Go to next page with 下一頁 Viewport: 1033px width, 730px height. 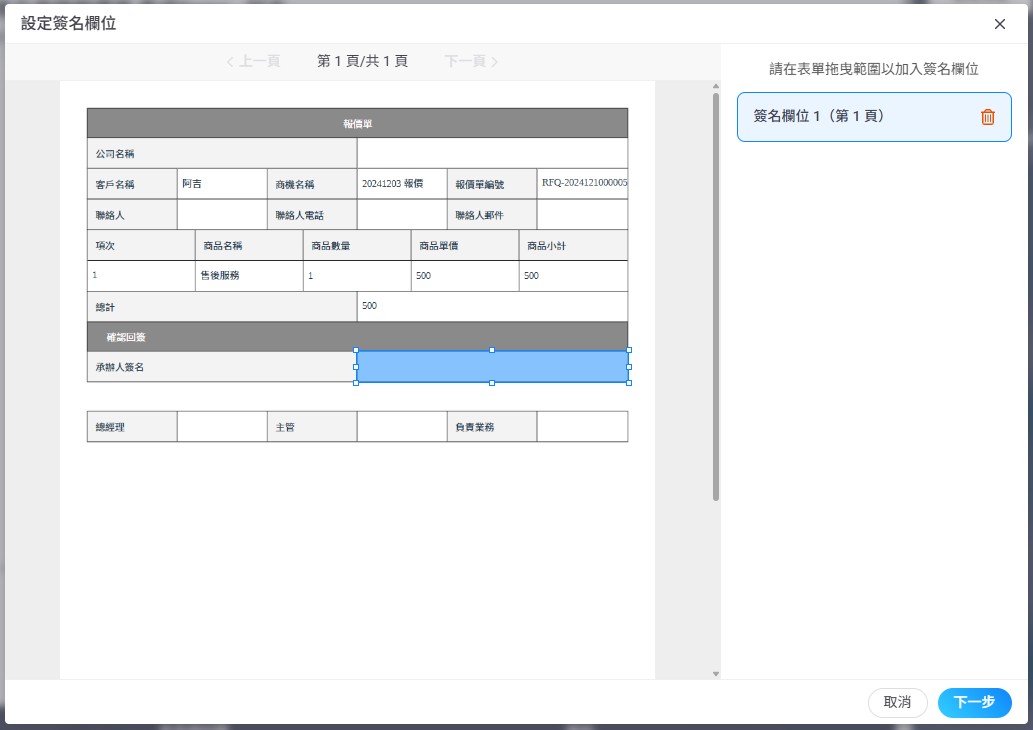(471, 61)
